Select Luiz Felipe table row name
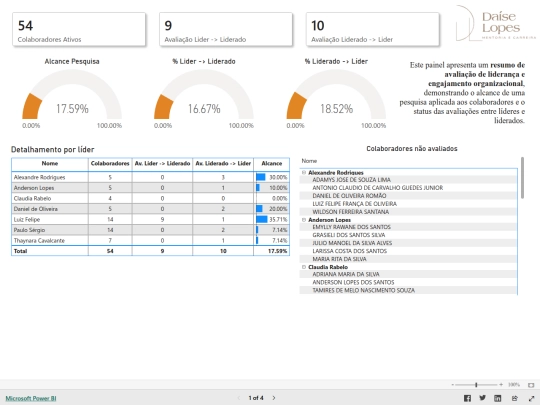 (27, 219)
